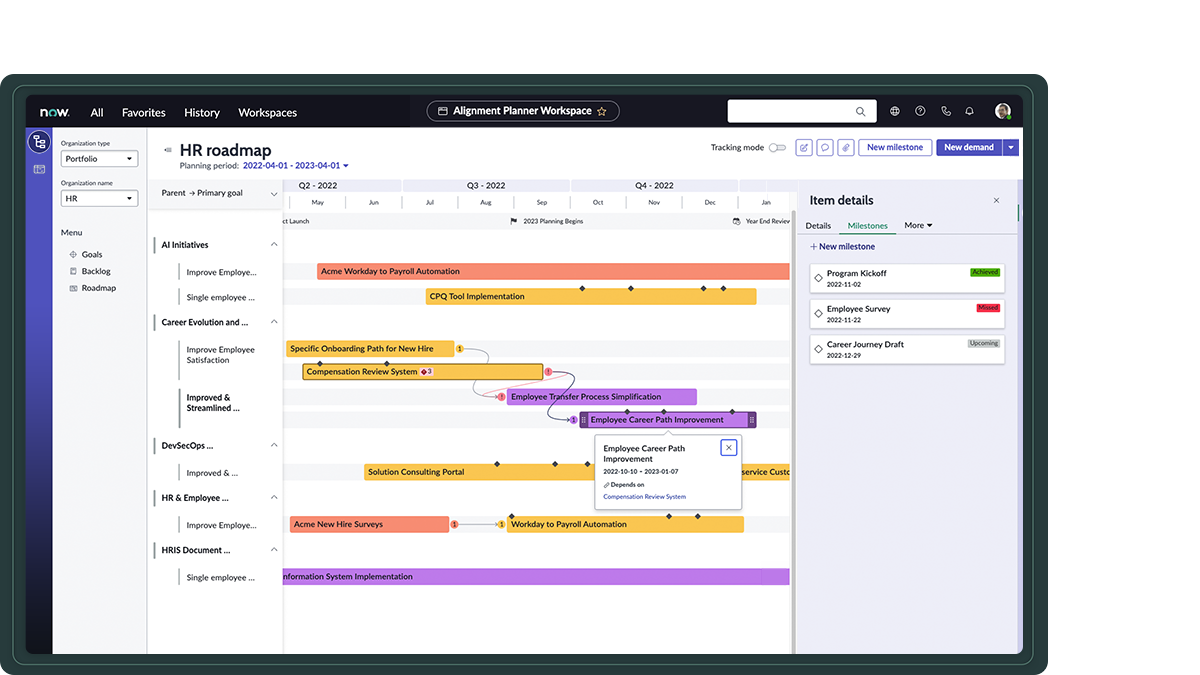
Task: Click the phone icon in header
Action: 945,112
